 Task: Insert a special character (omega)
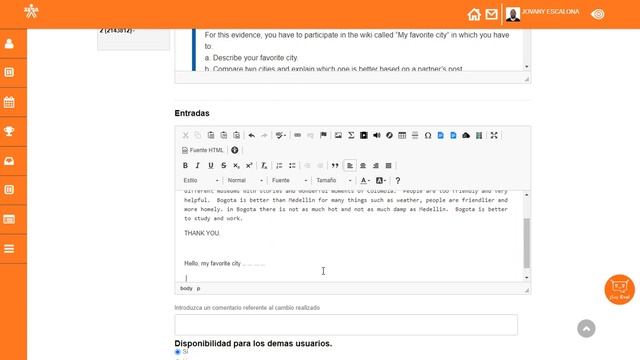point(428,135)
